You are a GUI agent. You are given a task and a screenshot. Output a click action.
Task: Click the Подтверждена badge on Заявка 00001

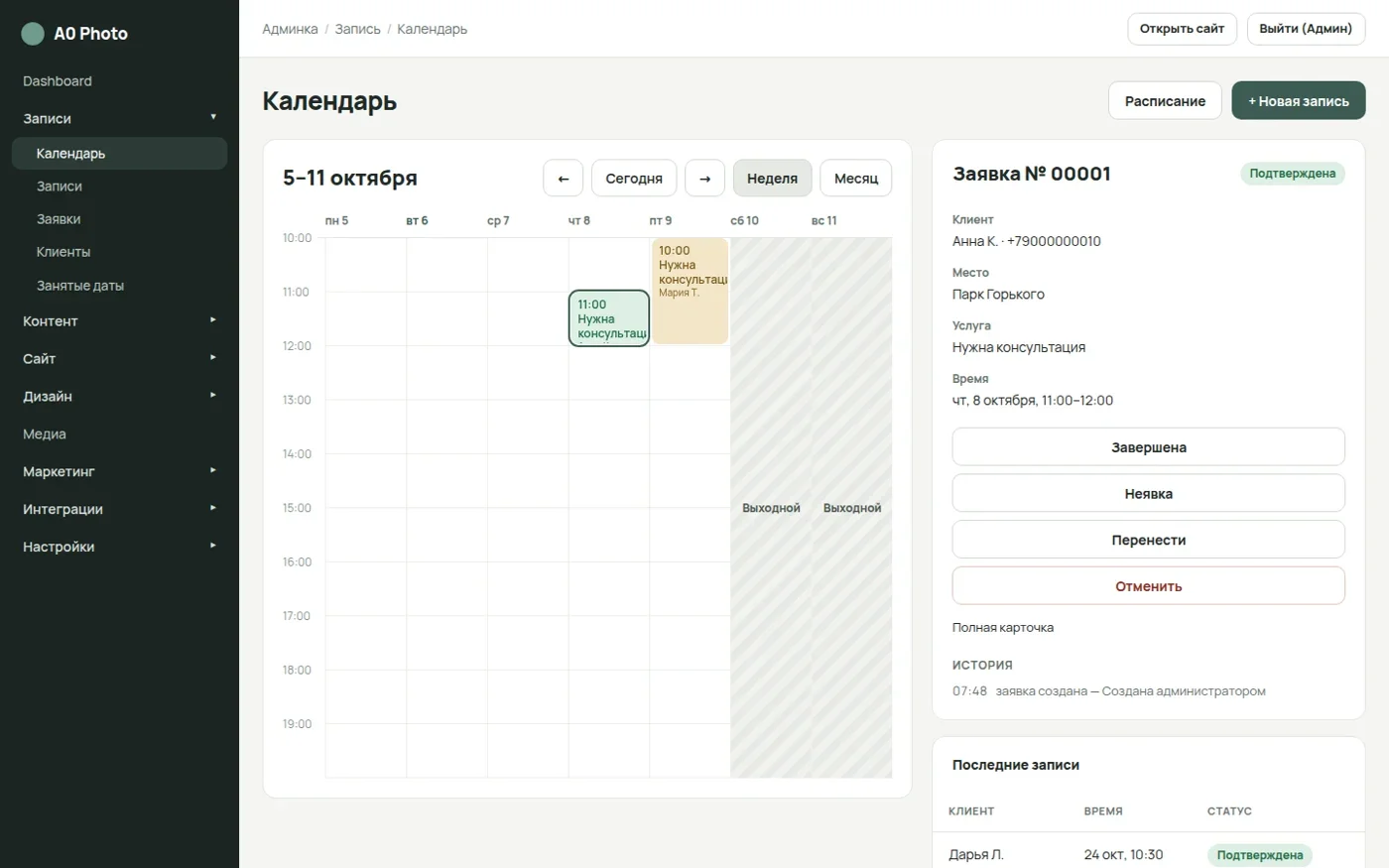tap(1293, 174)
